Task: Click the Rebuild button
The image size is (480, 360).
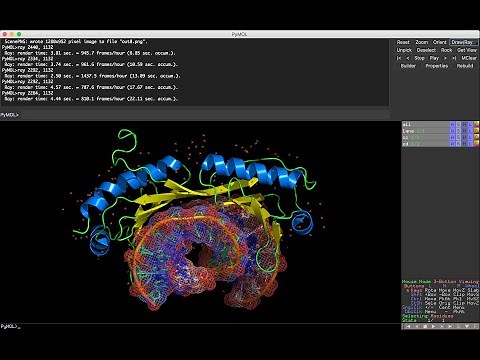Action: 465,66
